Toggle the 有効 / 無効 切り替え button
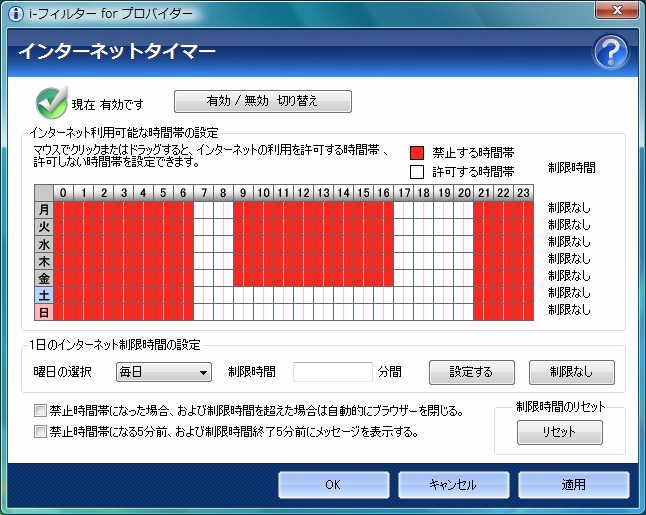The height and width of the screenshot is (515, 646). coord(263,101)
